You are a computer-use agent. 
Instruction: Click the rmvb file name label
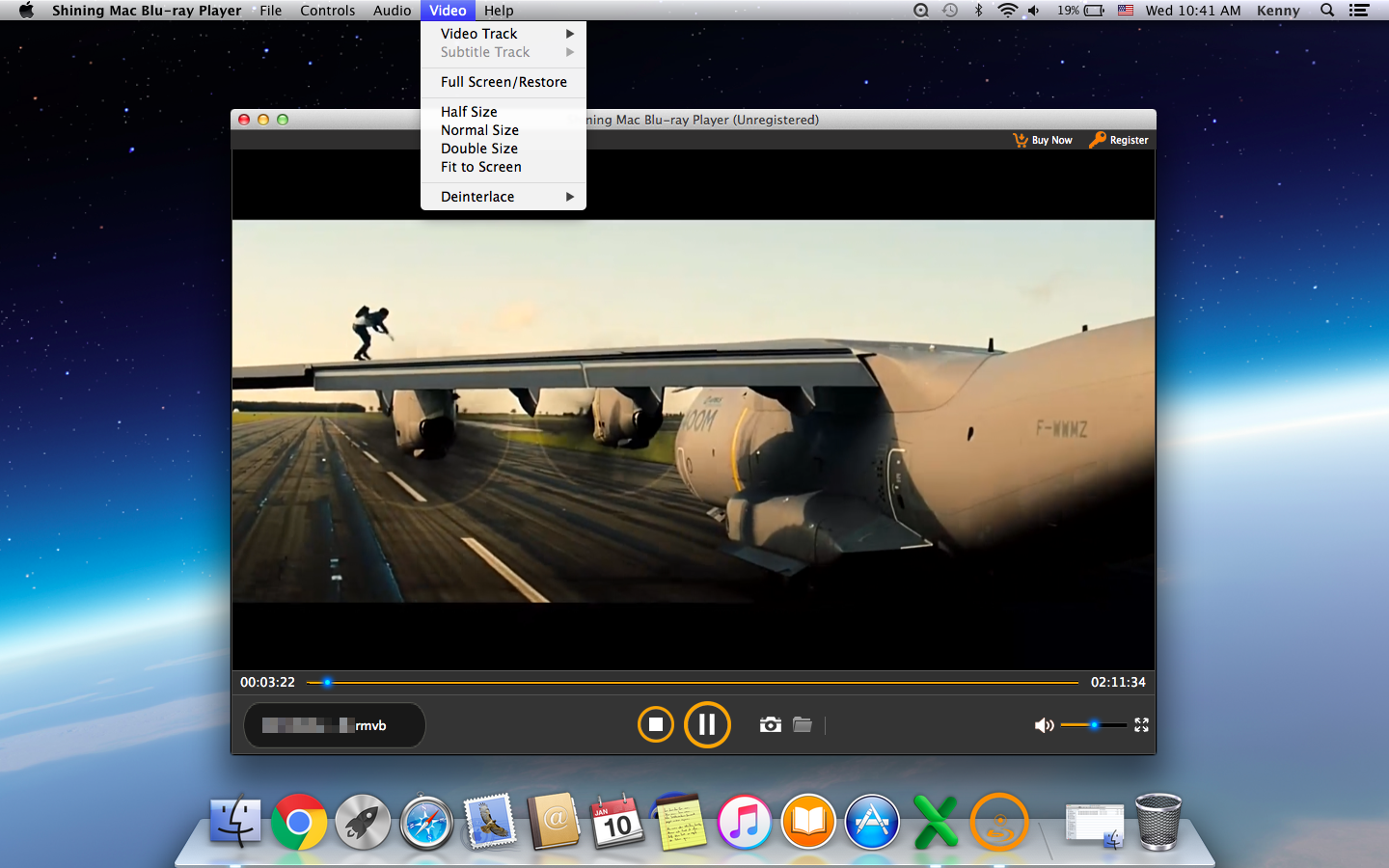[x=334, y=725]
